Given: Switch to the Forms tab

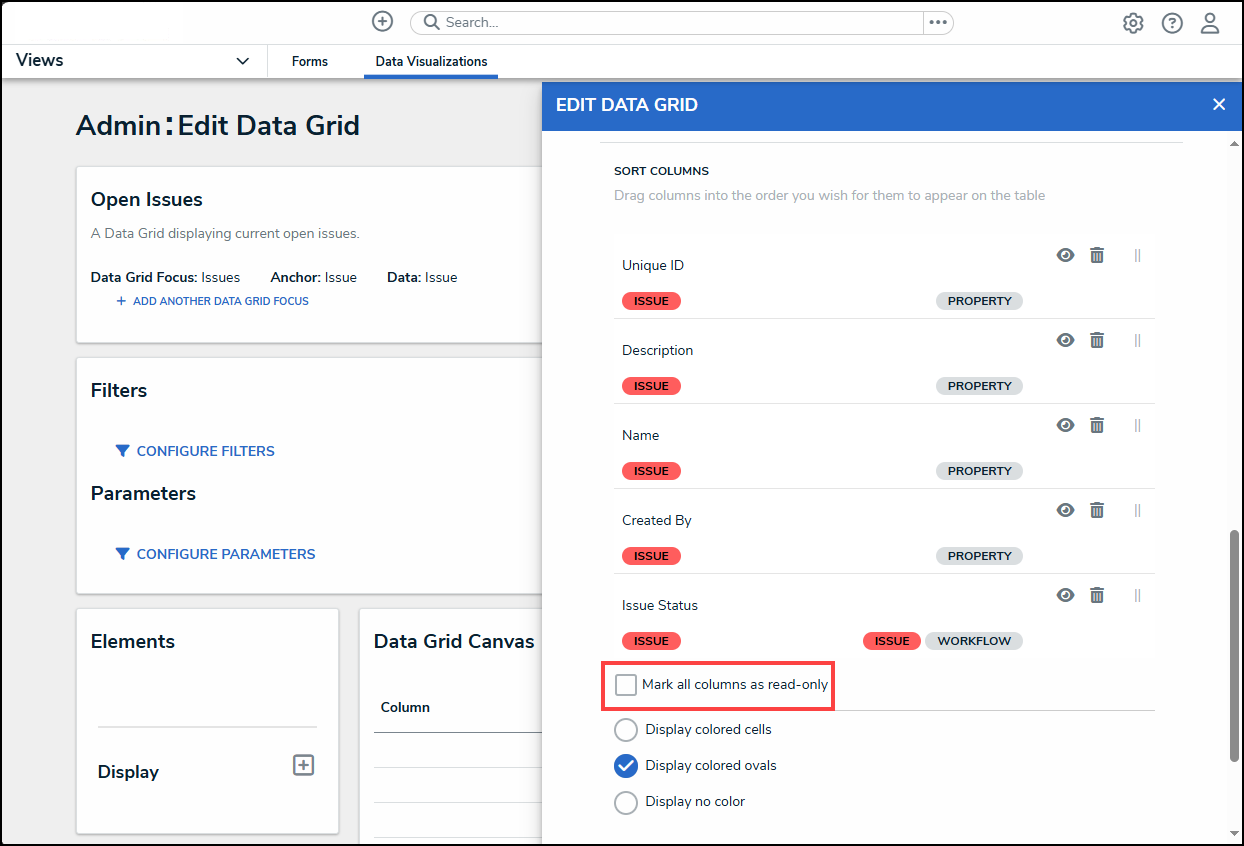Looking at the screenshot, I should [x=310, y=61].
